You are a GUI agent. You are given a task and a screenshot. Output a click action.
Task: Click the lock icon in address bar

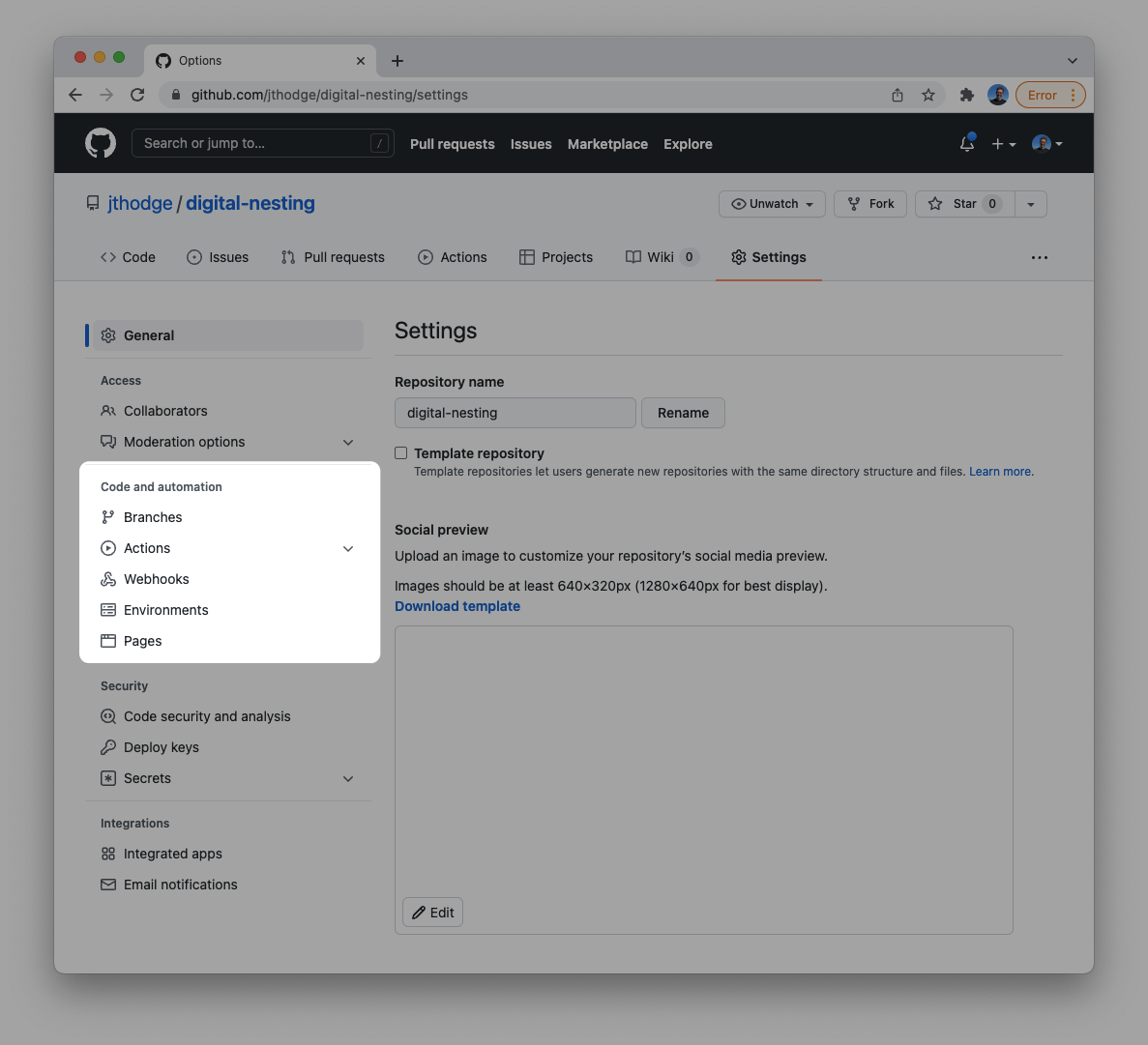click(176, 95)
